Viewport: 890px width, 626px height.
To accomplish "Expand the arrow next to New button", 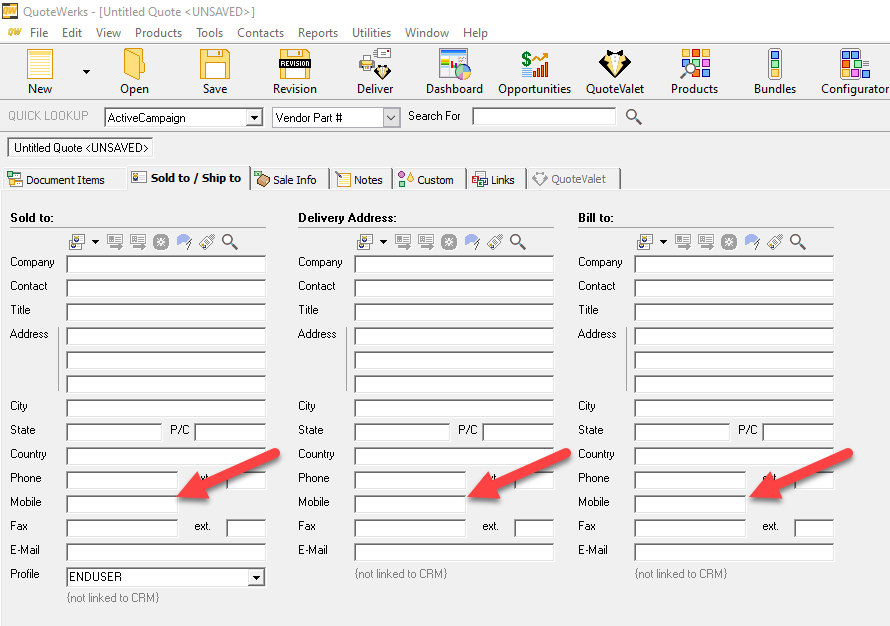I will (x=86, y=72).
